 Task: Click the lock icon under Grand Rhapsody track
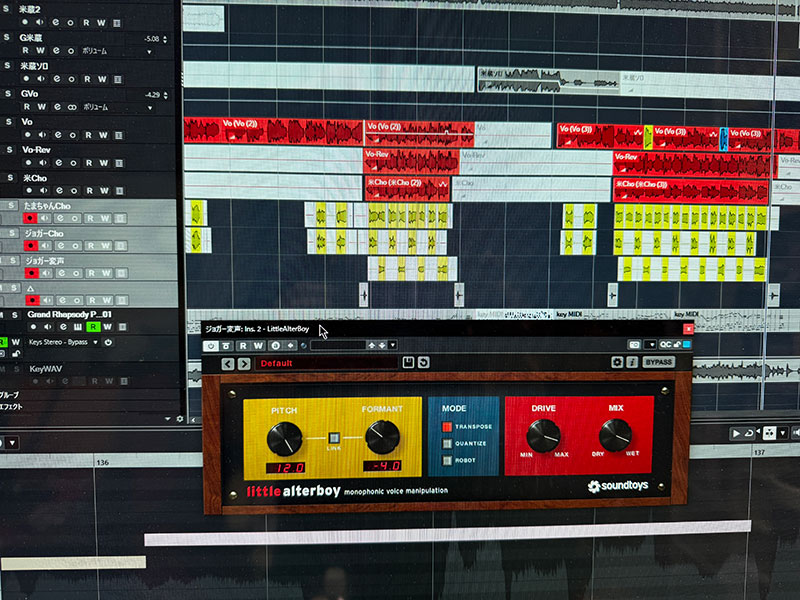16,354
